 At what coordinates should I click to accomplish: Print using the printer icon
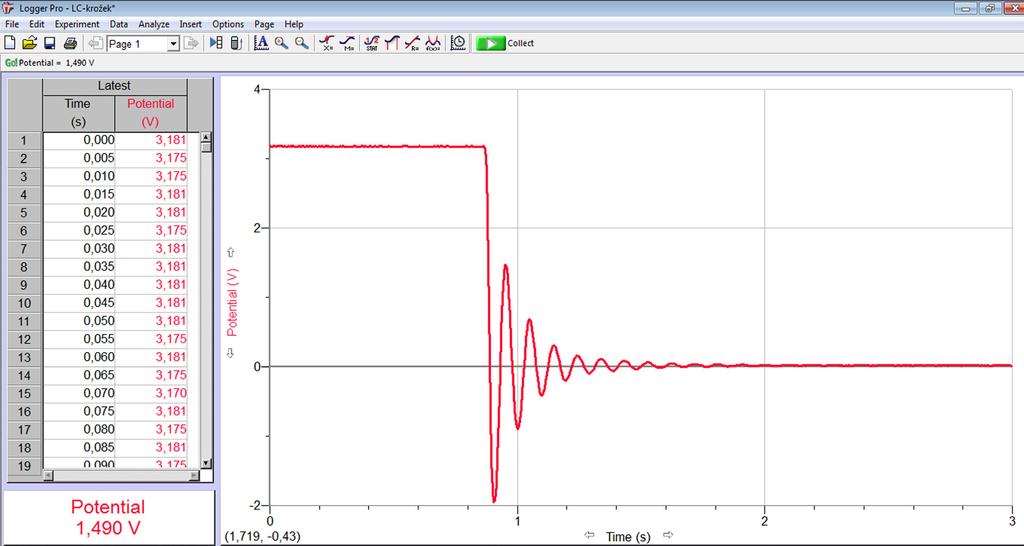tap(71, 43)
